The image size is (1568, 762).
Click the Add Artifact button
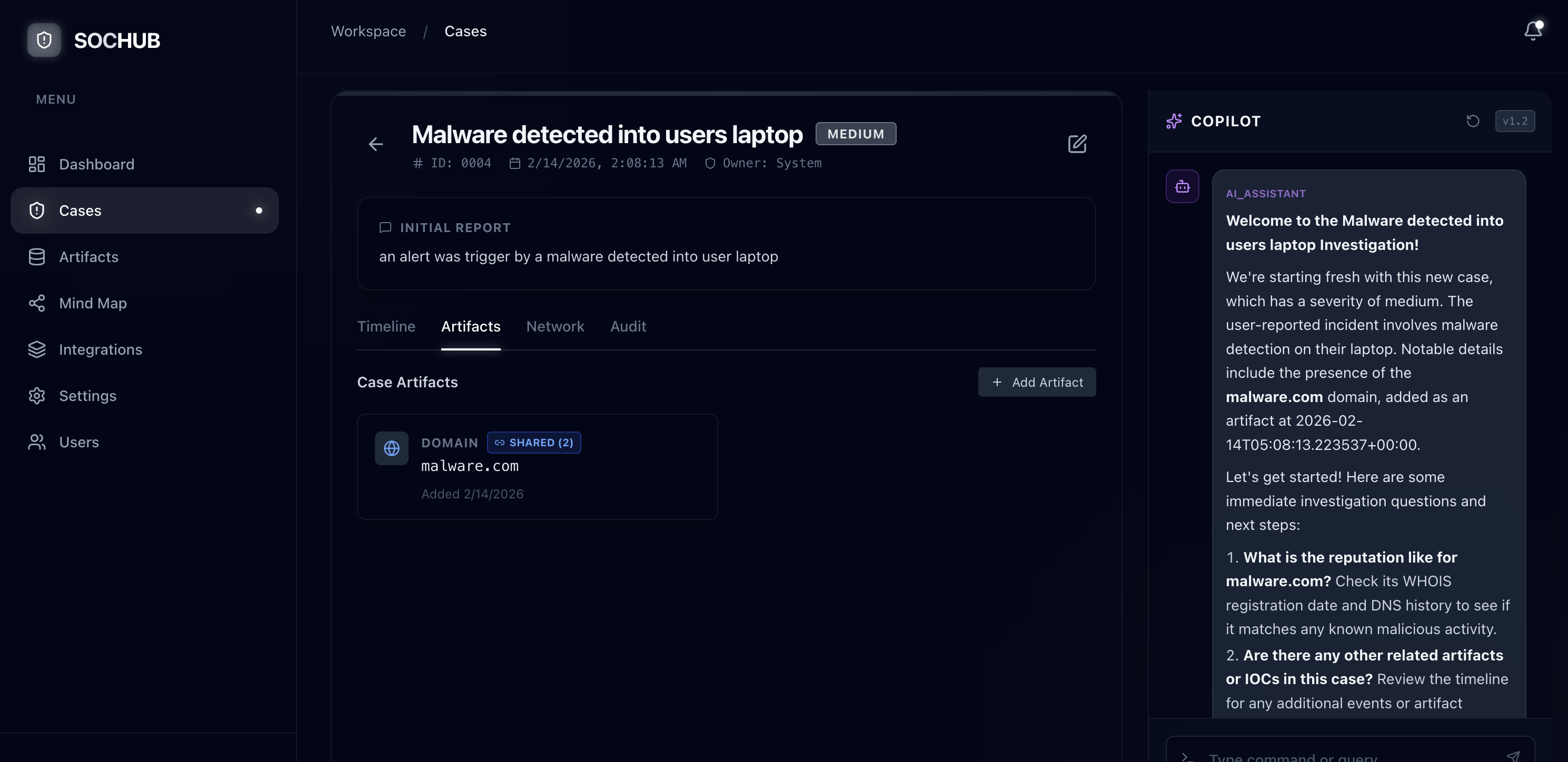[1037, 382]
